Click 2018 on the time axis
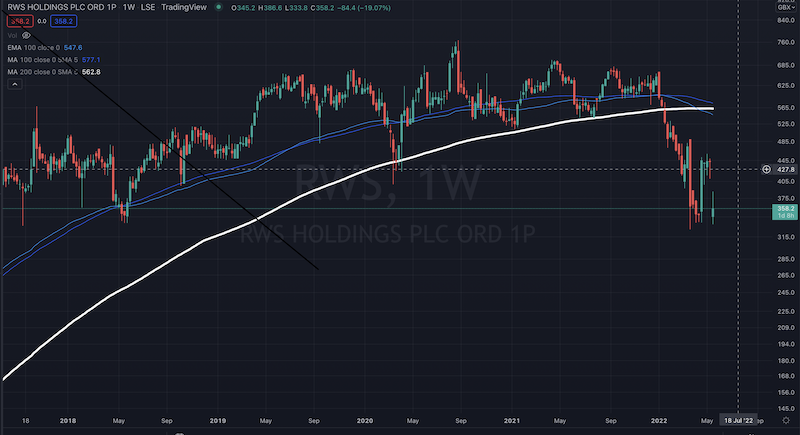Screen dimensions: 800x435 [68, 421]
